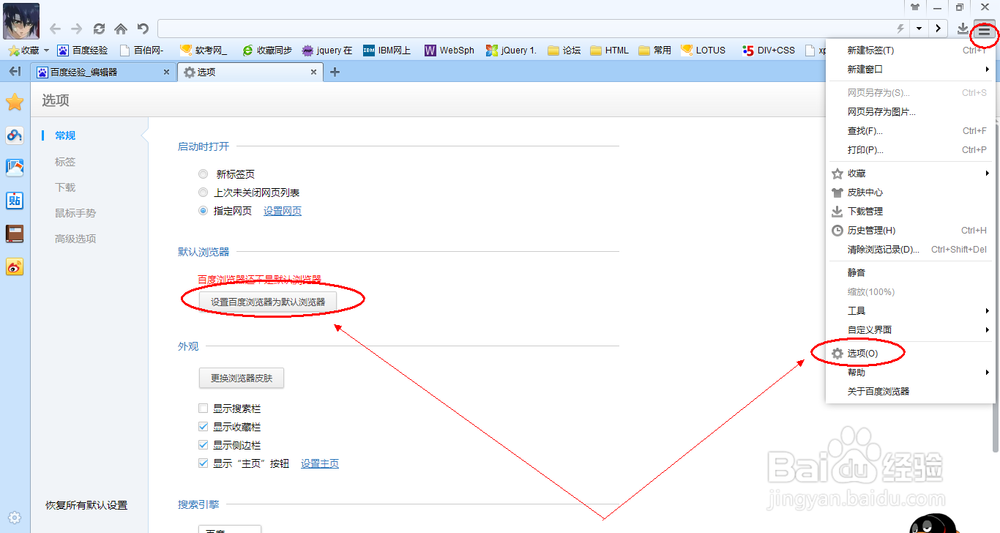Open a new tab with plus
The width and height of the screenshot is (1000, 533).
(x=335, y=72)
